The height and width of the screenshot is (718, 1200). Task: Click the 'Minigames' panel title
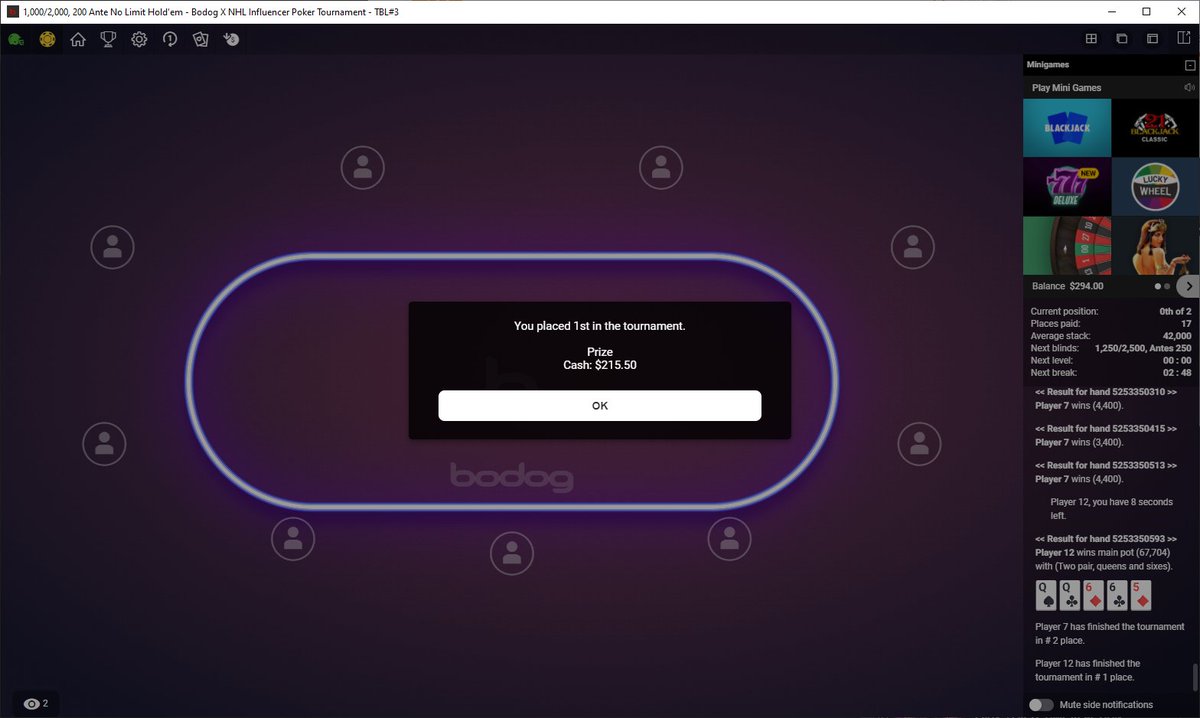pos(1047,65)
